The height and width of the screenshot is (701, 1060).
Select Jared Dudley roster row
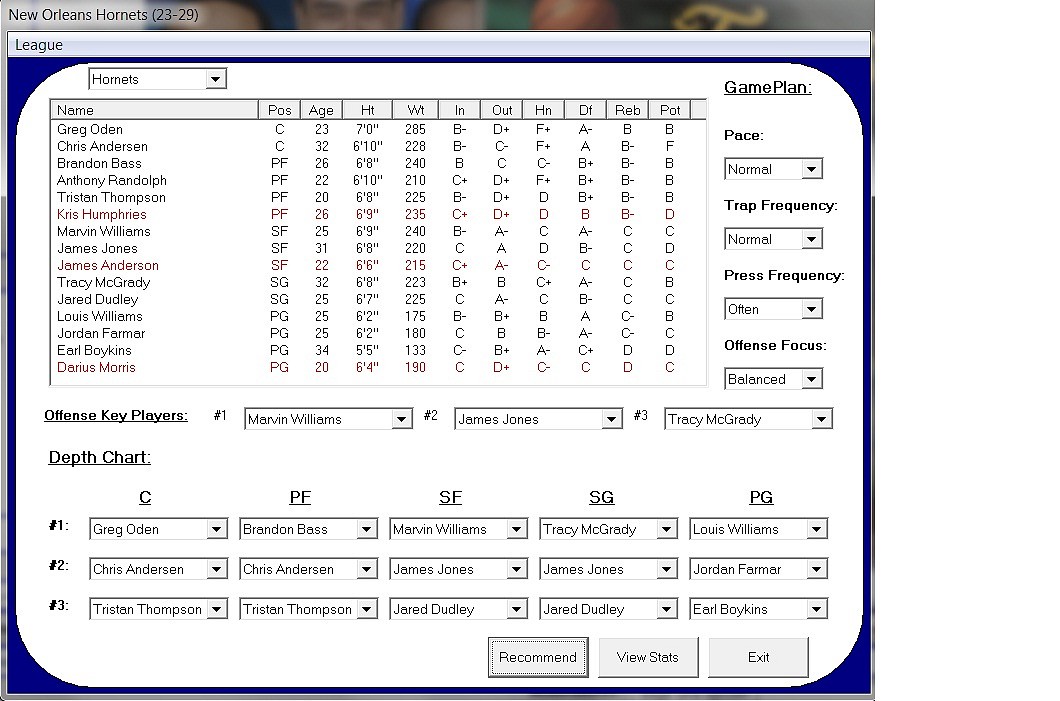pyautogui.click(x=379, y=299)
